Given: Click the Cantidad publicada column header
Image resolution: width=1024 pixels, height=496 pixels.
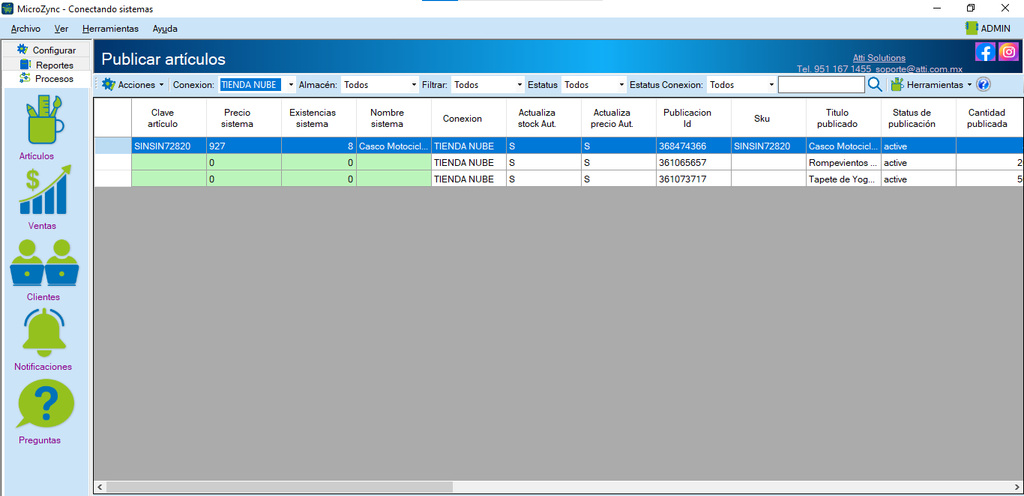Looking at the screenshot, I should 989,118.
